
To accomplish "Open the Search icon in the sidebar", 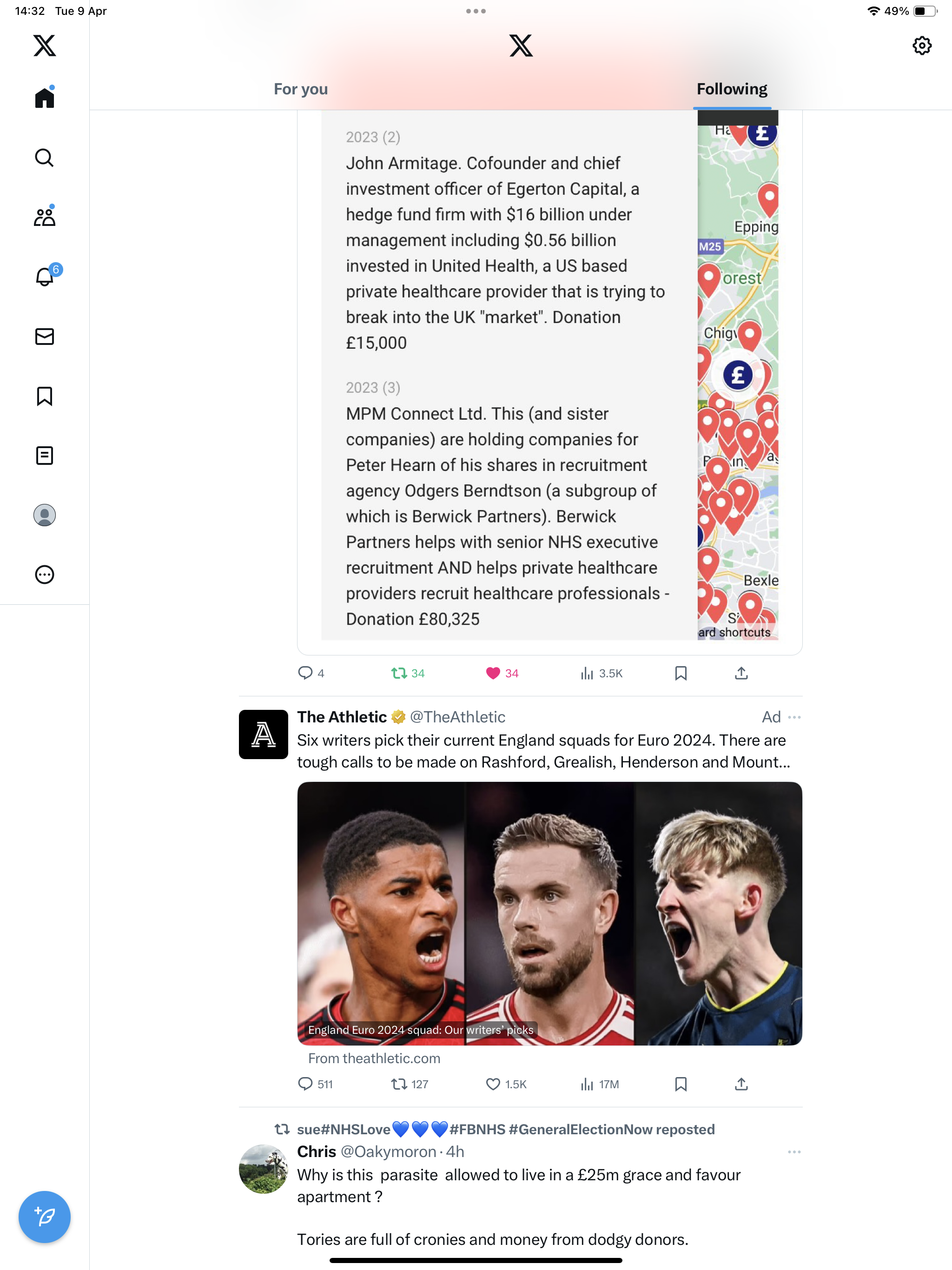I will (44, 157).
